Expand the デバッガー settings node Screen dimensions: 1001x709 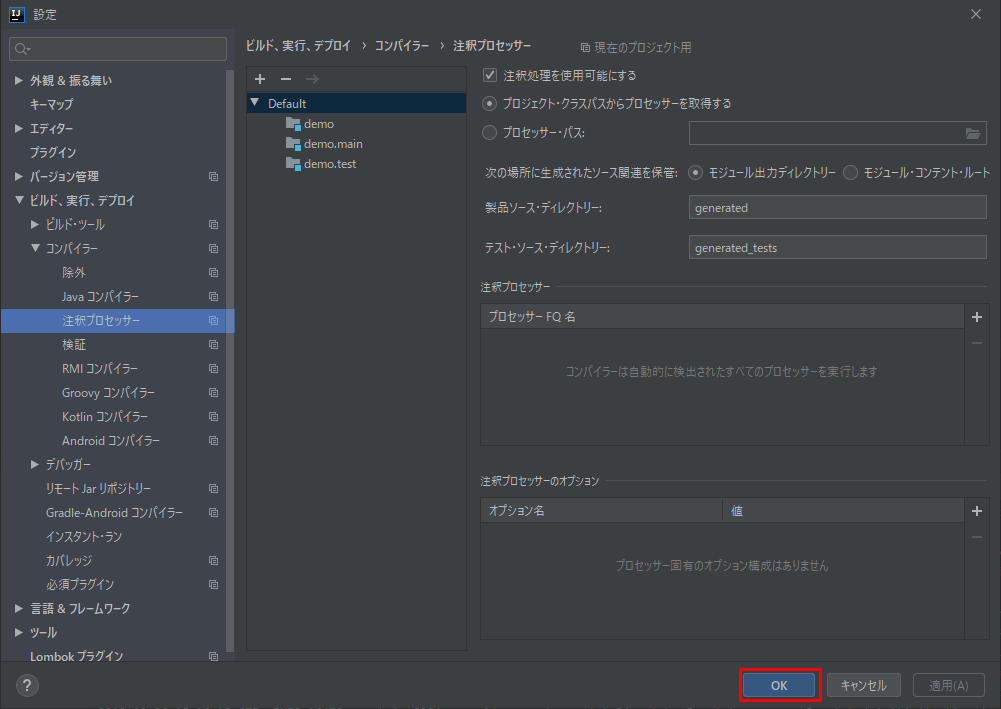pos(35,464)
